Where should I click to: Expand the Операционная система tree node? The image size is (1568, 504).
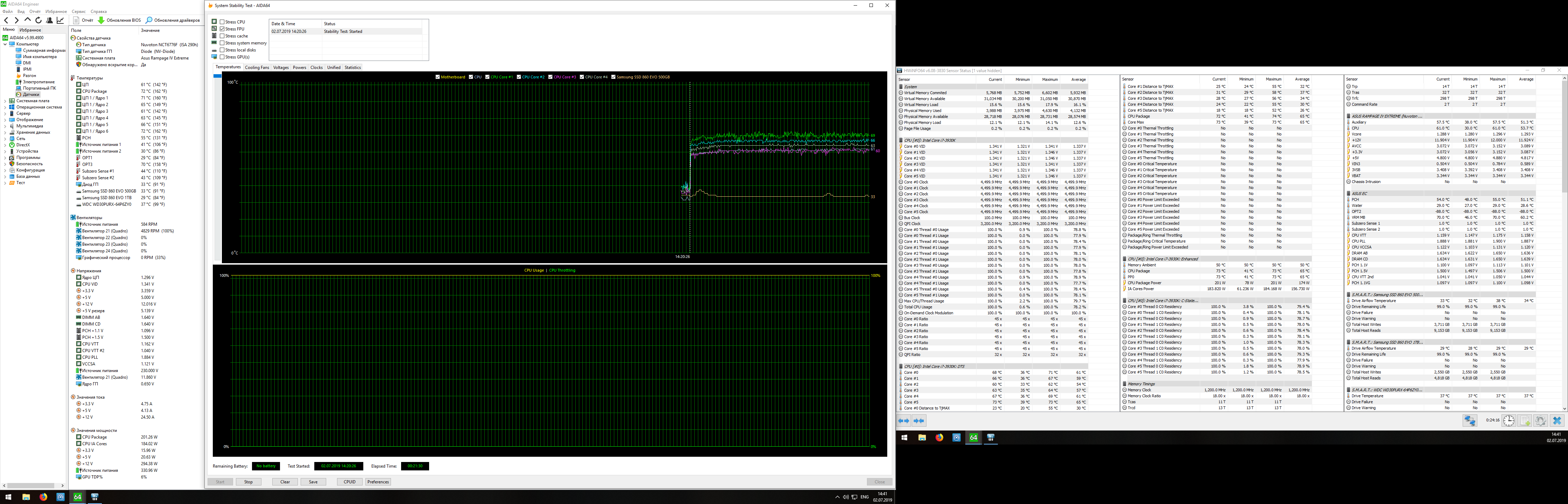pos(6,107)
